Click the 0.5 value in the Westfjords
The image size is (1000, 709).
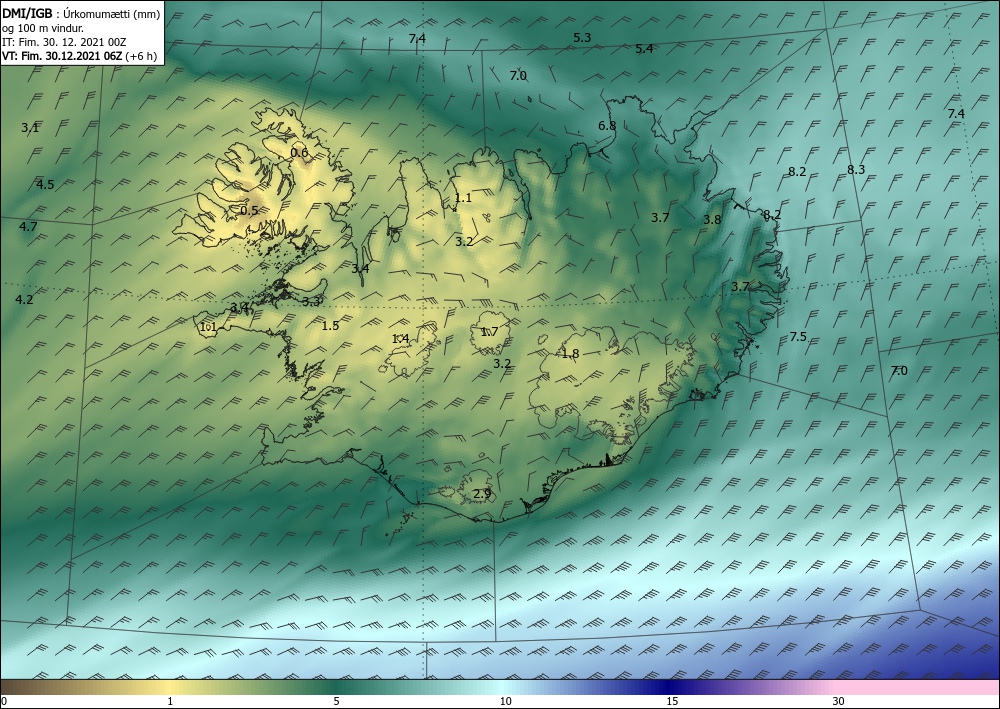coord(249,210)
